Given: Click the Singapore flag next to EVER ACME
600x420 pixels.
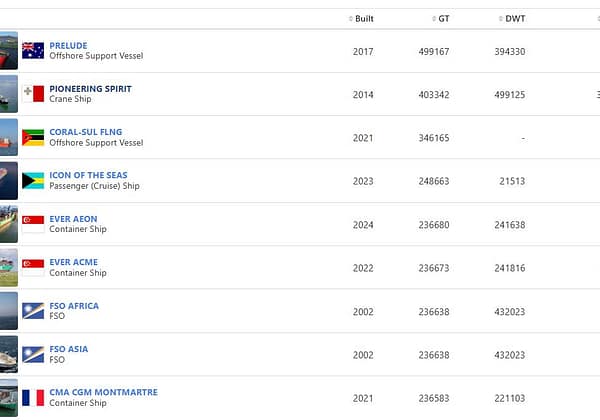Looking at the screenshot, I should tap(33, 268).
